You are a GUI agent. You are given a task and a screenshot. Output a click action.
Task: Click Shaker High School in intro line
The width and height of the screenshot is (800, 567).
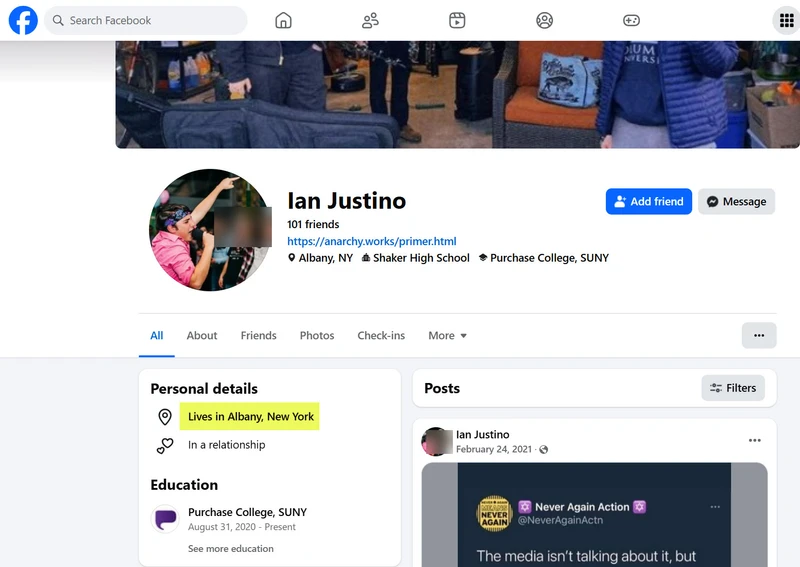421,258
